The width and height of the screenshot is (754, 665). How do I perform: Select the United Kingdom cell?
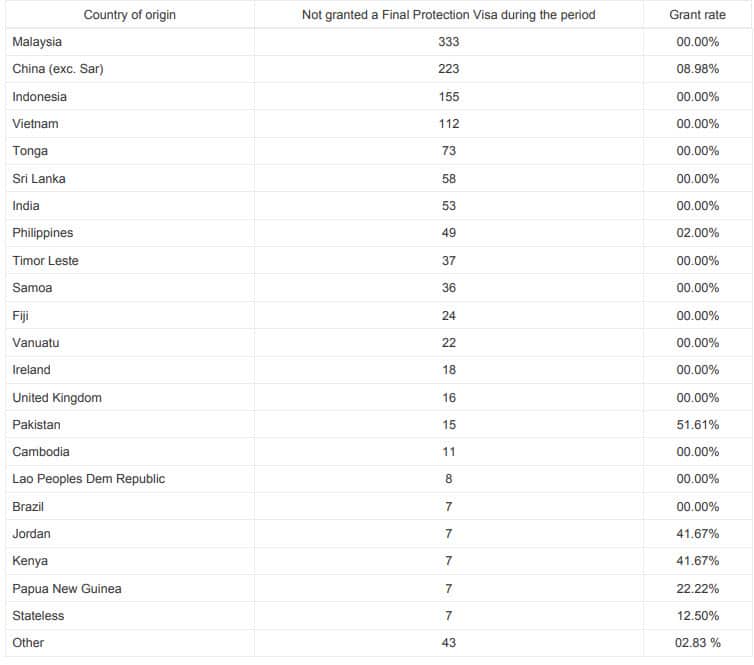(x=57, y=398)
